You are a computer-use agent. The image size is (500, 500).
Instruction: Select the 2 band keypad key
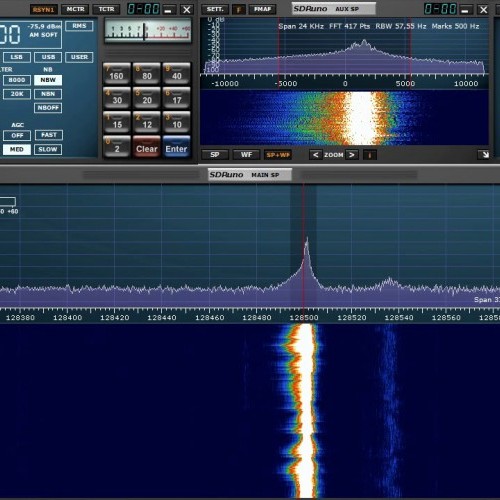coord(117,147)
